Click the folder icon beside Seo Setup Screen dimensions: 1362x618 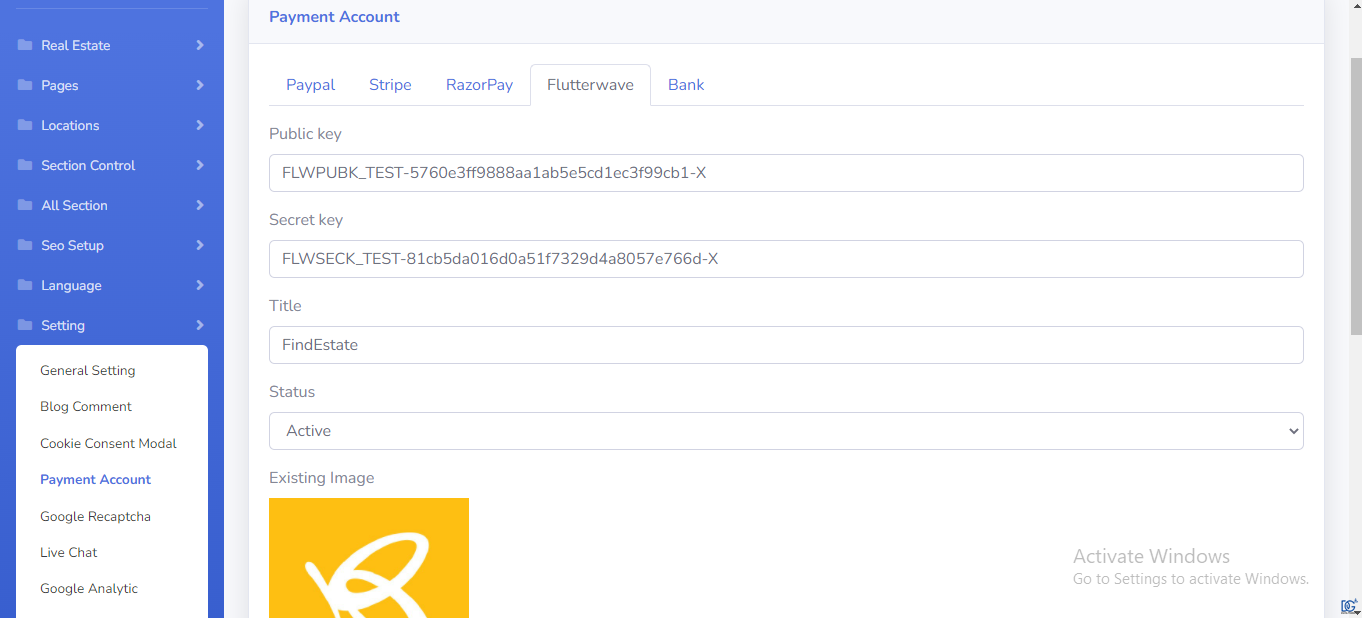point(25,245)
